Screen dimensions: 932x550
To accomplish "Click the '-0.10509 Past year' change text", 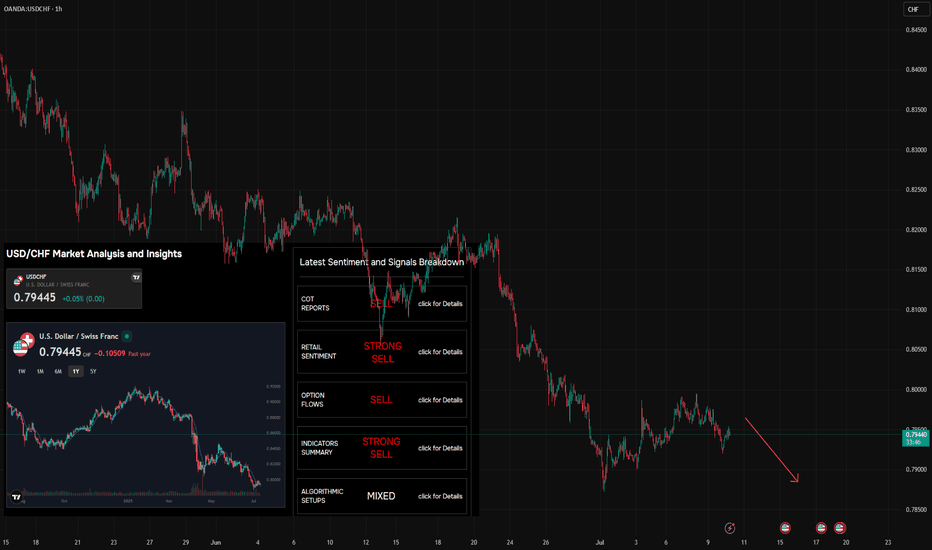I will pos(122,354).
